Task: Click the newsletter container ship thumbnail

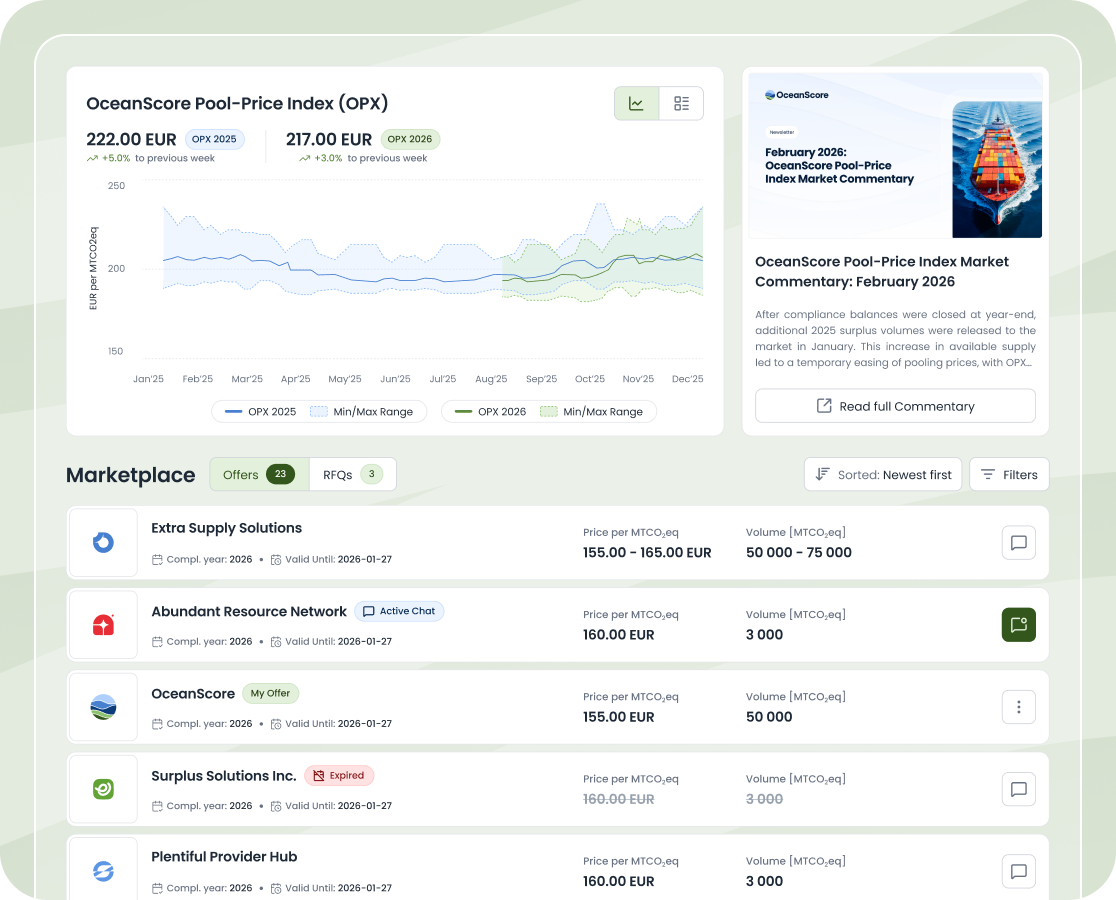Action: point(996,168)
